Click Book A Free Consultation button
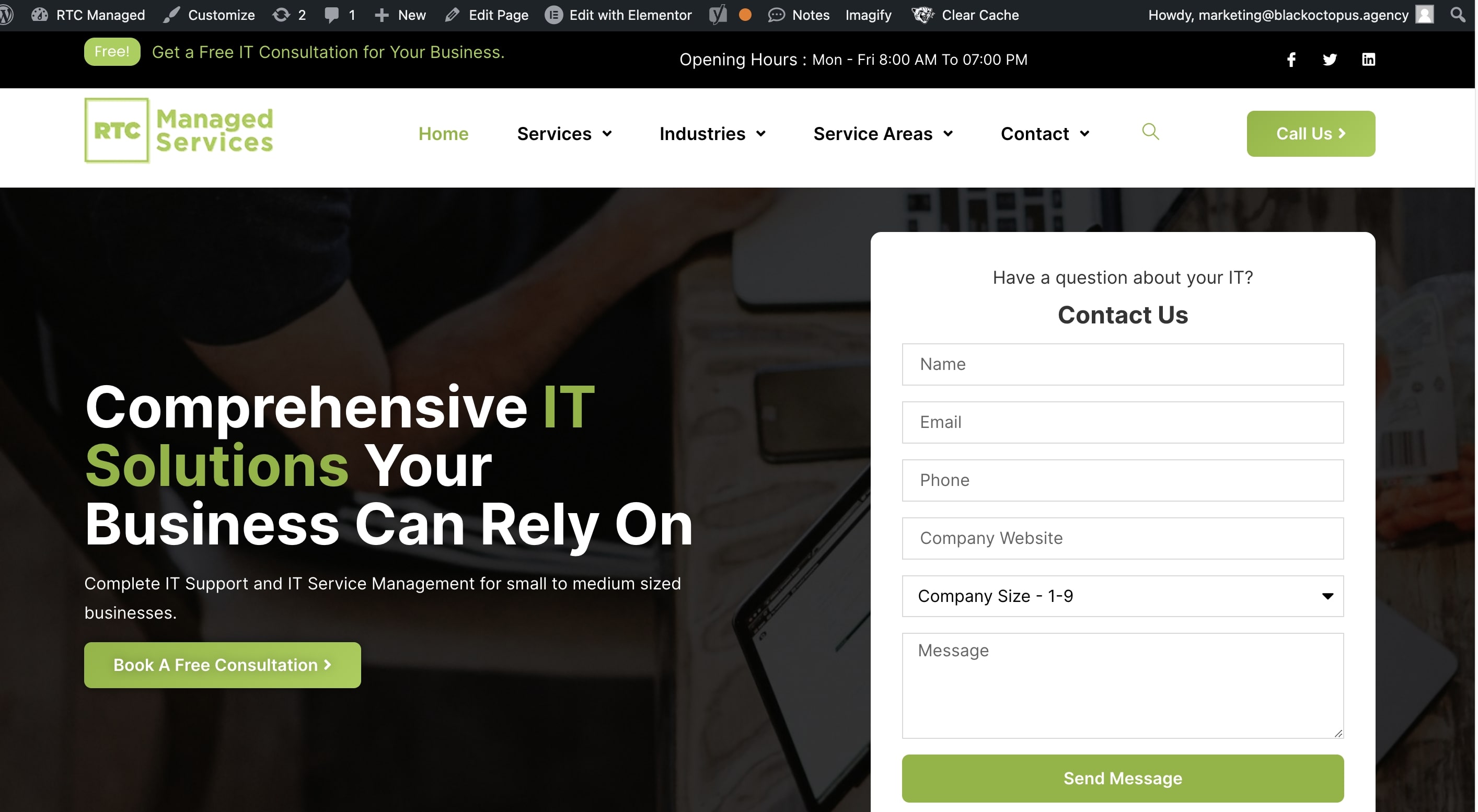 pyautogui.click(x=222, y=665)
